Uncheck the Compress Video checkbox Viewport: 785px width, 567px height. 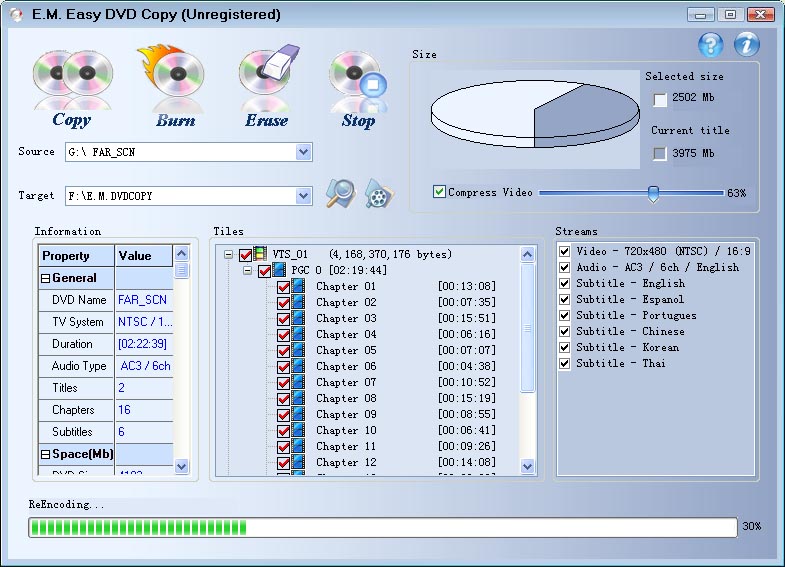point(440,192)
